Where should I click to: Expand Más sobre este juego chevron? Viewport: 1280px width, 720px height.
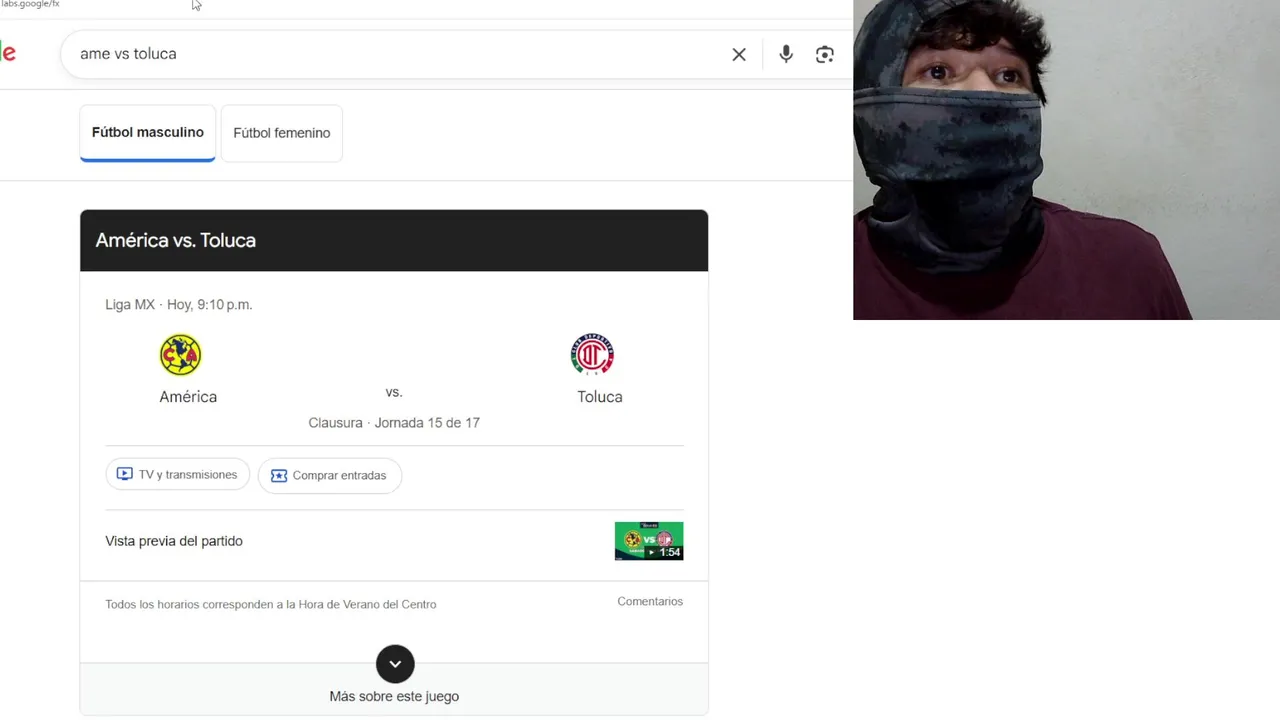(395, 664)
